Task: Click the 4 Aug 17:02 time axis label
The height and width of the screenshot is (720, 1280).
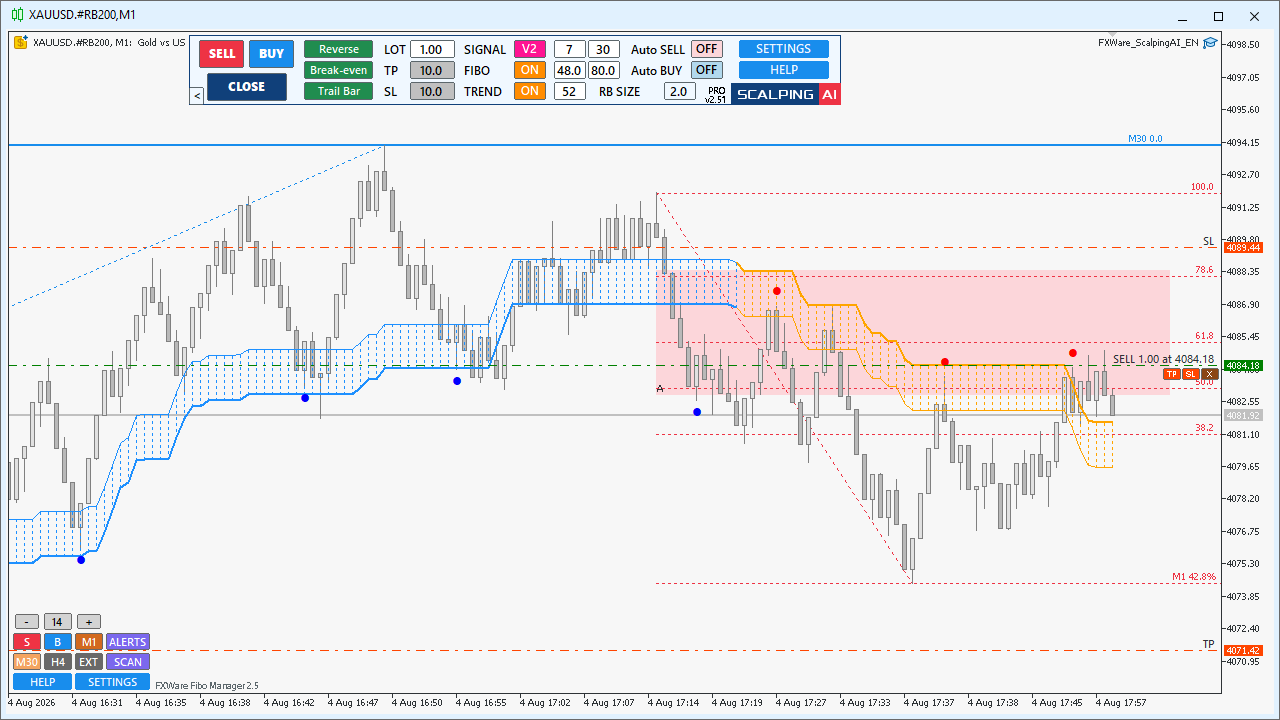Action: (545, 703)
